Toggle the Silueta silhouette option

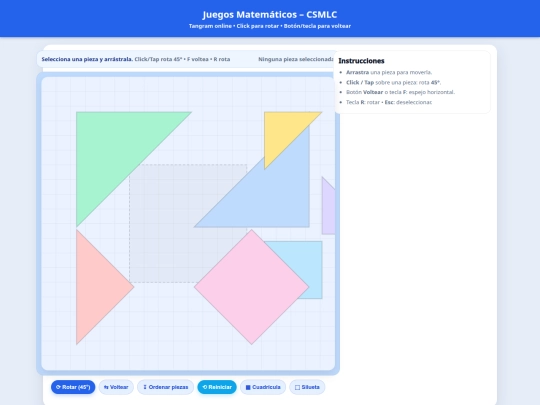pos(307,387)
